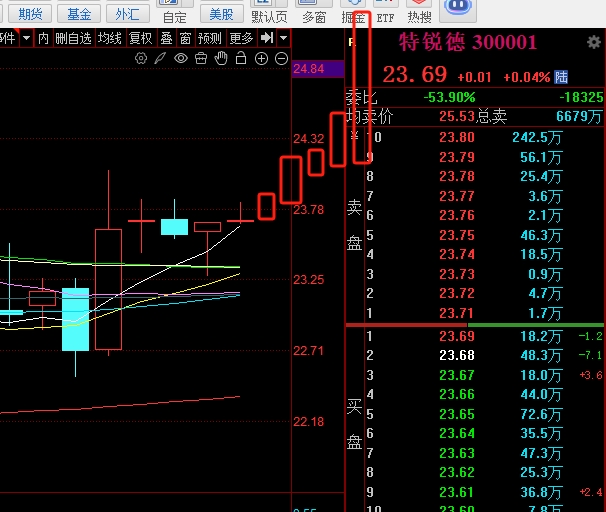Click the large cyan candlestick on chart
Image resolution: width=606 pixels, height=512 pixels.
tap(75, 319)
